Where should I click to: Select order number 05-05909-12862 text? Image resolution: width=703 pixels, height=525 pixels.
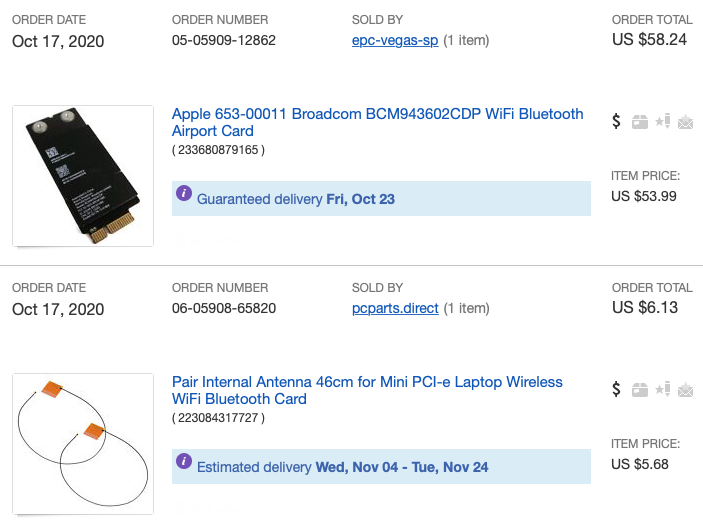pos(224,40)
